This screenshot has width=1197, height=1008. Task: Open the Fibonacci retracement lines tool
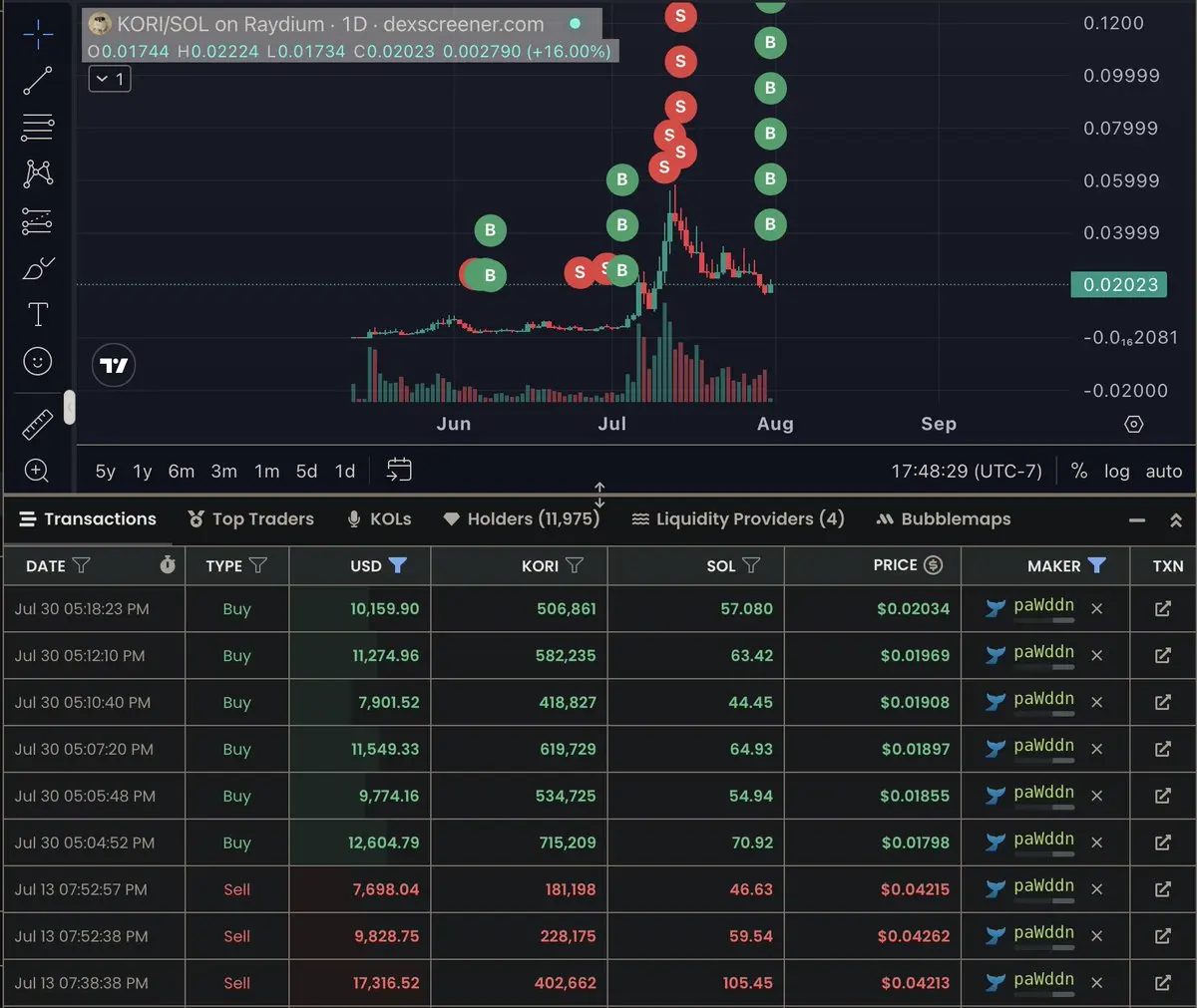[x=38, y=127]
